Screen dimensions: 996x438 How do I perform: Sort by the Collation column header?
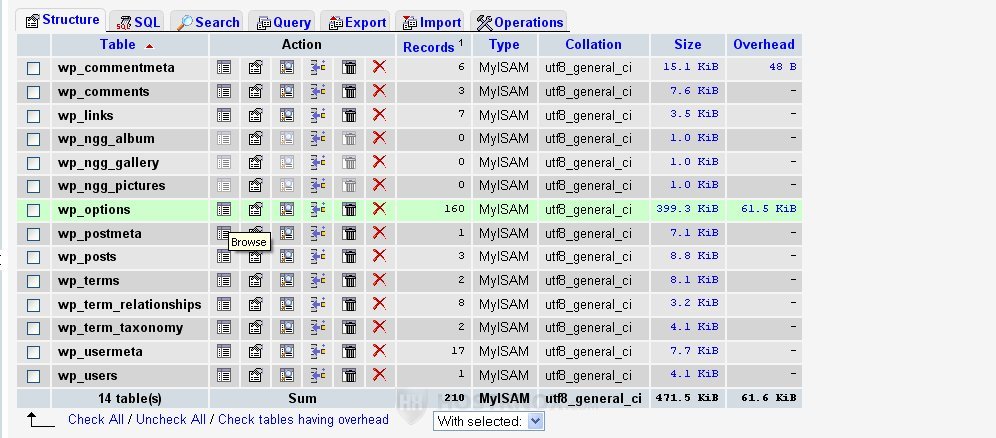coord(593,44)
